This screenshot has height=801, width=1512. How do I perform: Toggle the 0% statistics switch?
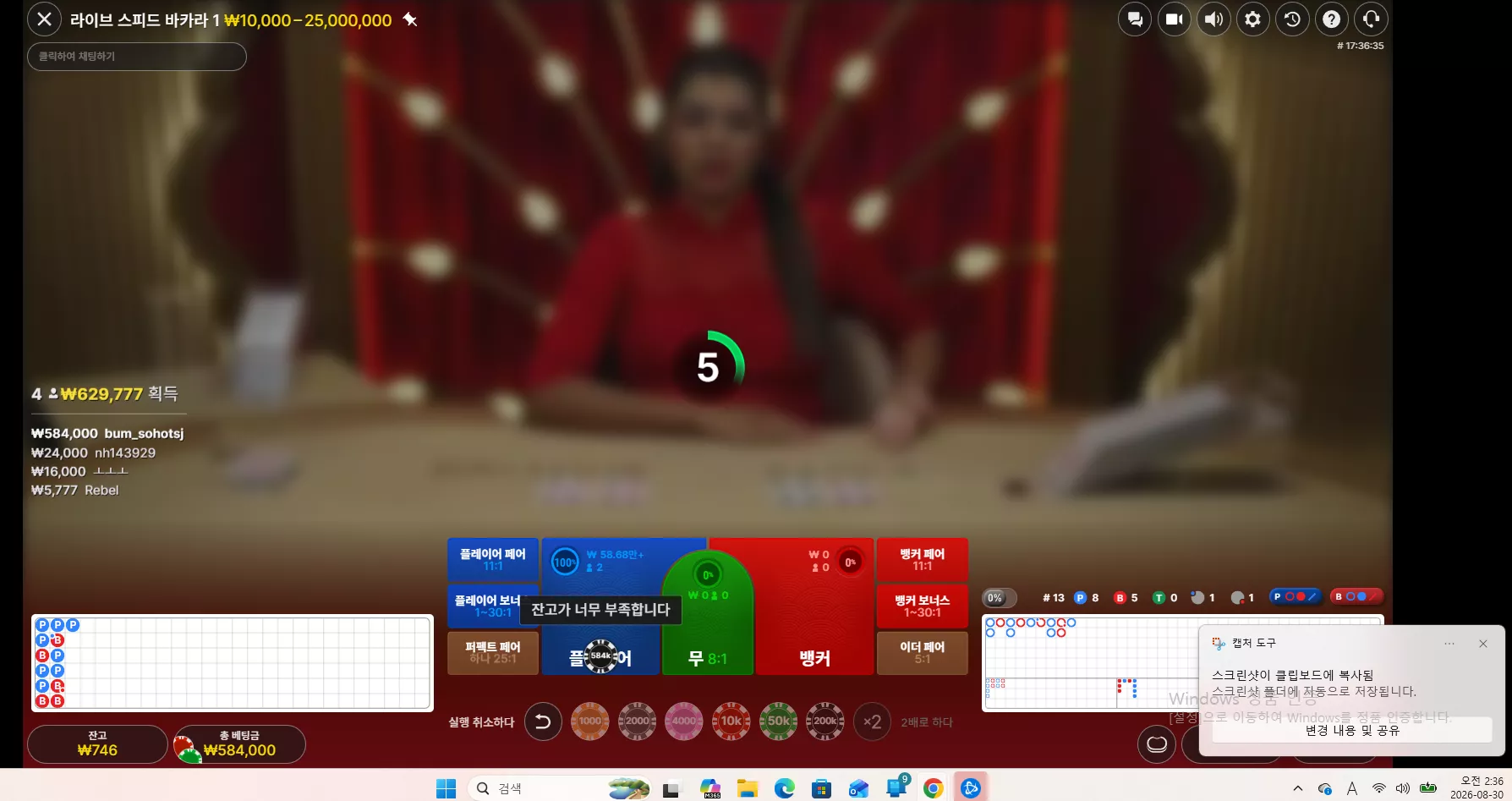pos(999,598)
